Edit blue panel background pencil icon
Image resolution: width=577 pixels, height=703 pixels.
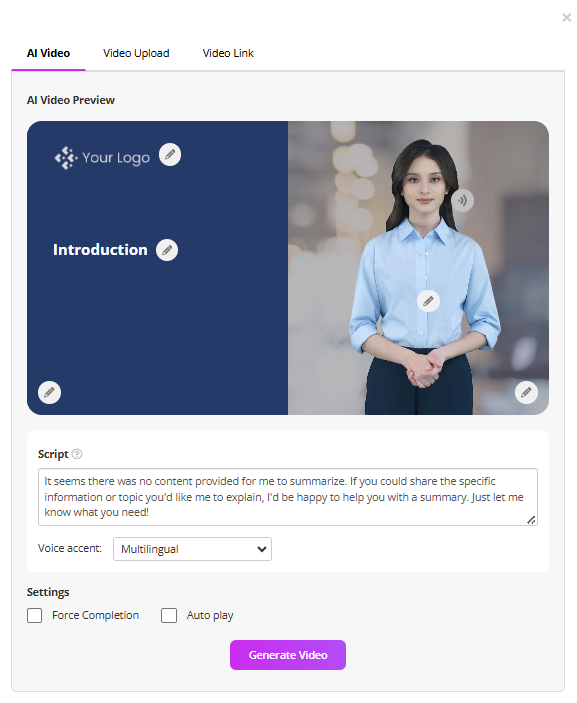49,392
